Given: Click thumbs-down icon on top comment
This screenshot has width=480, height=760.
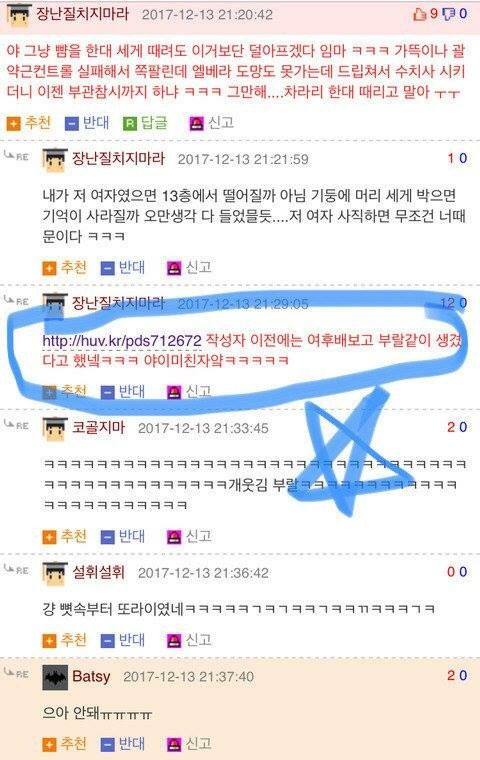Looking at the screenshot, I should [449, 14].
